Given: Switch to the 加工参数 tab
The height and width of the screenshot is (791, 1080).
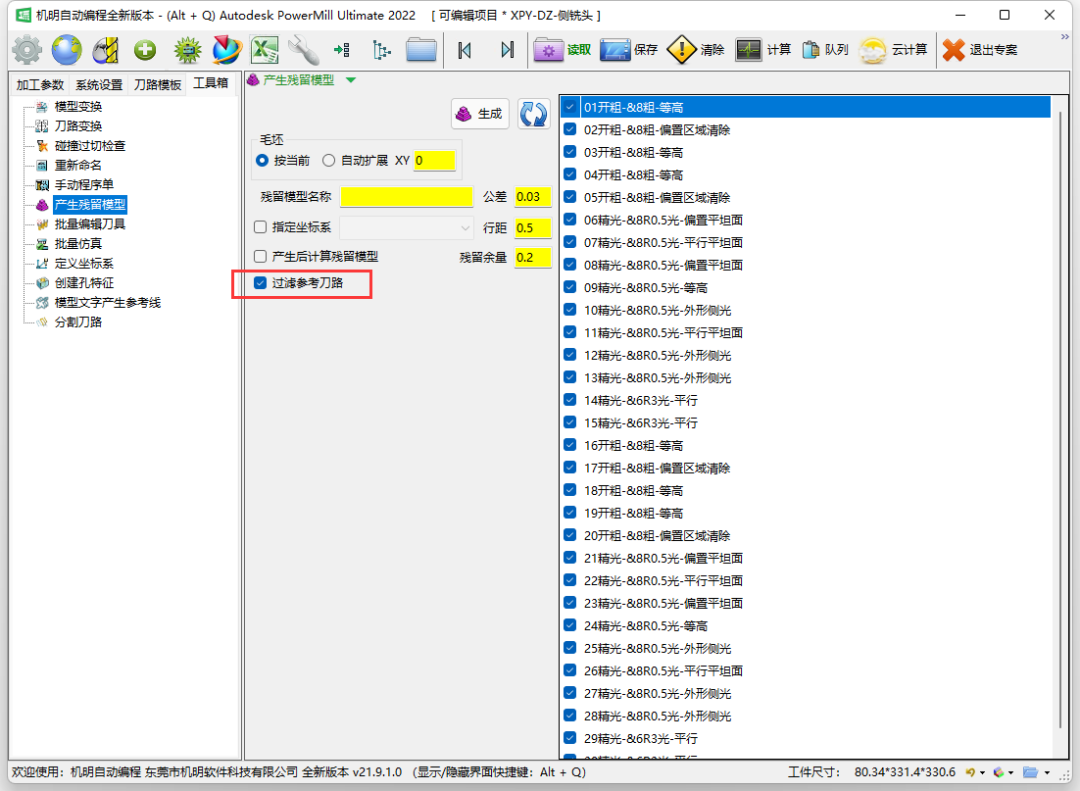Looking at the screenshot, I should coord(40,85).
